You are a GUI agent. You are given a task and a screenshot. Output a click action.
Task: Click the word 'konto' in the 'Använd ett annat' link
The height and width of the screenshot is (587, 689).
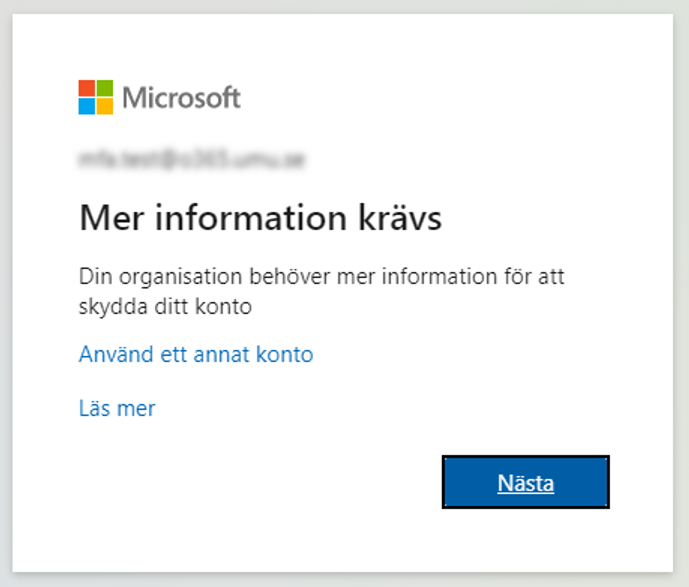[285, 354]
